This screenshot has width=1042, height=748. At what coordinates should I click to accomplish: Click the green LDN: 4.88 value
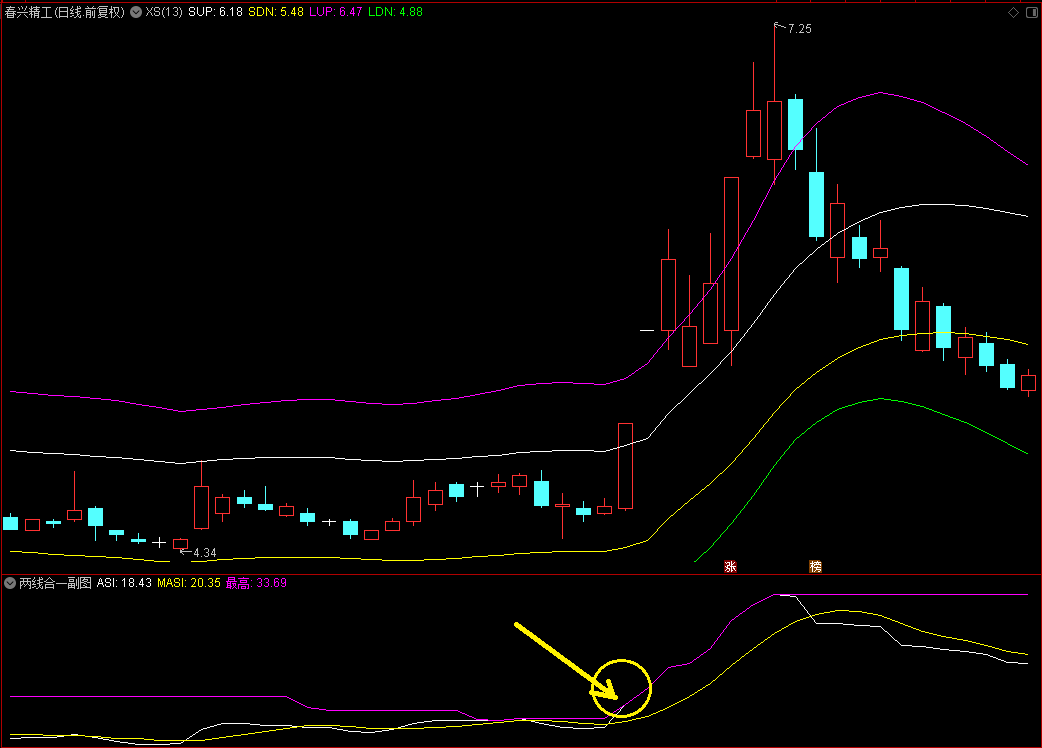[x=395, y=12]
